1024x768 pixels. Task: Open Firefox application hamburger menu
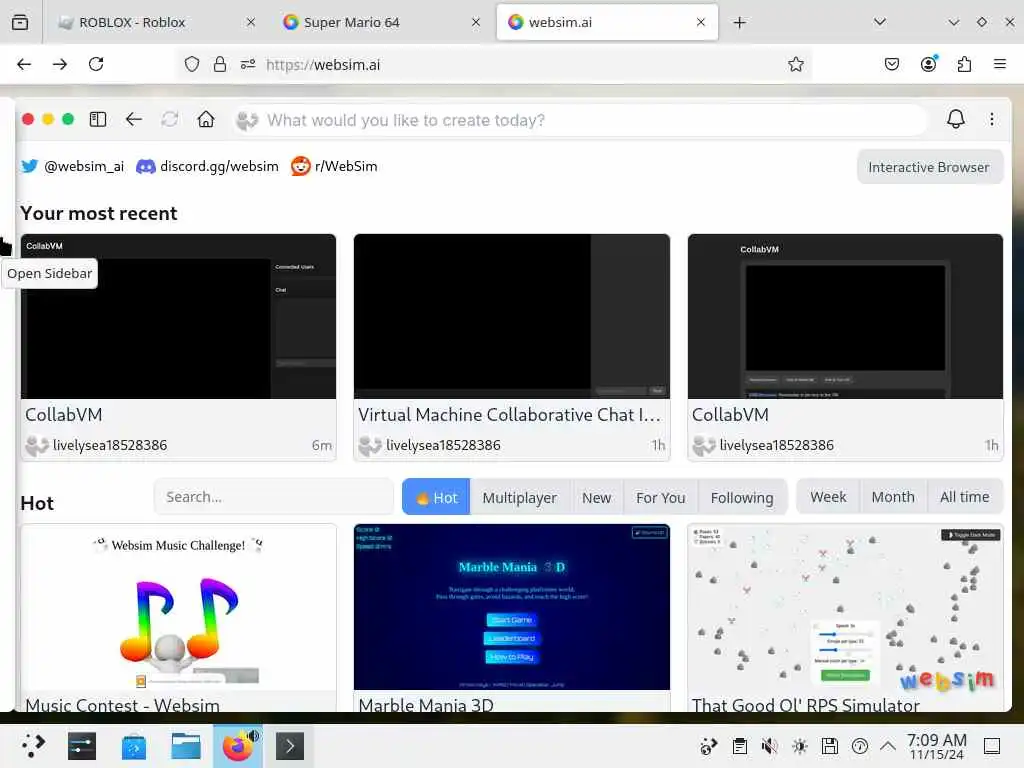pyautogui.click(x=1000, y=64)
